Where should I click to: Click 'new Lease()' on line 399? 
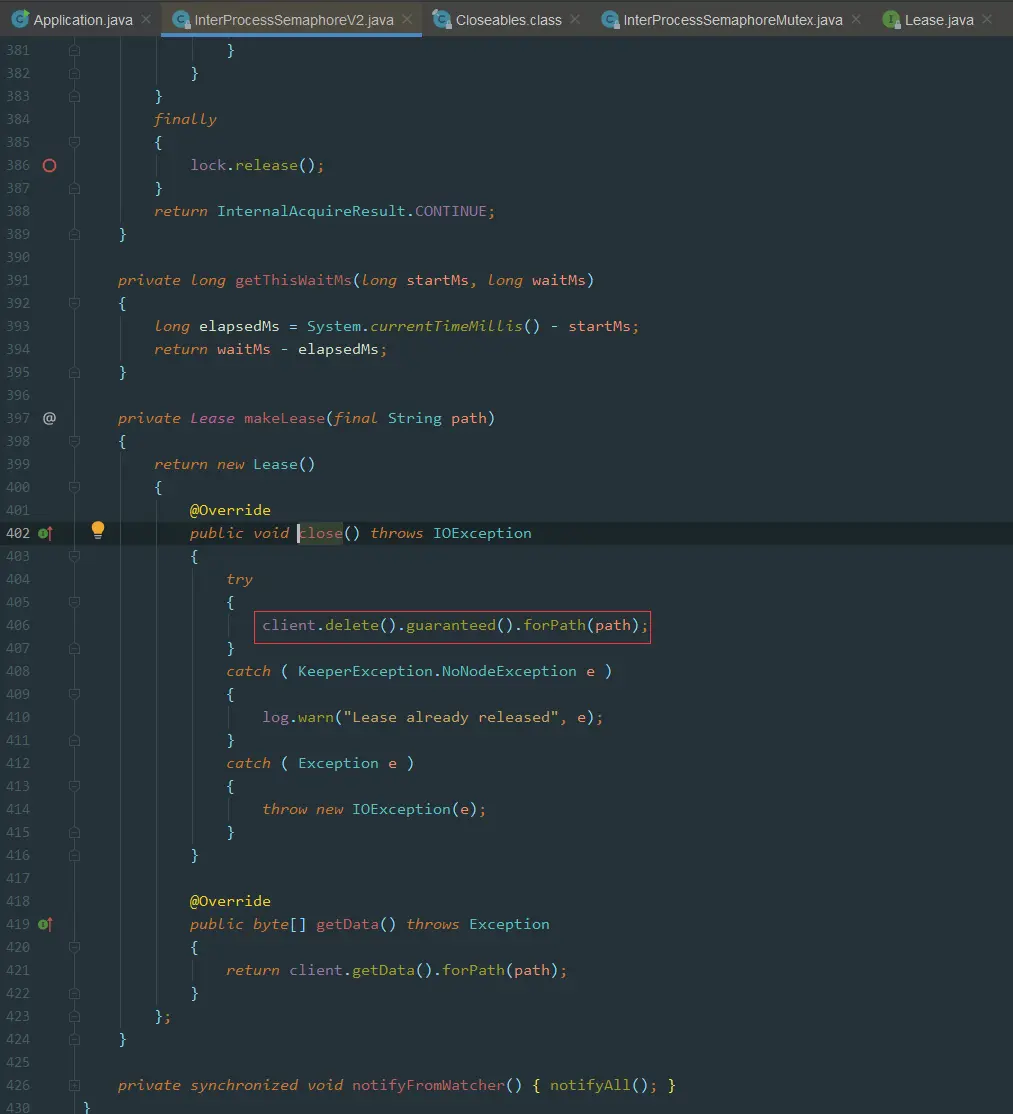coord(266,465)
